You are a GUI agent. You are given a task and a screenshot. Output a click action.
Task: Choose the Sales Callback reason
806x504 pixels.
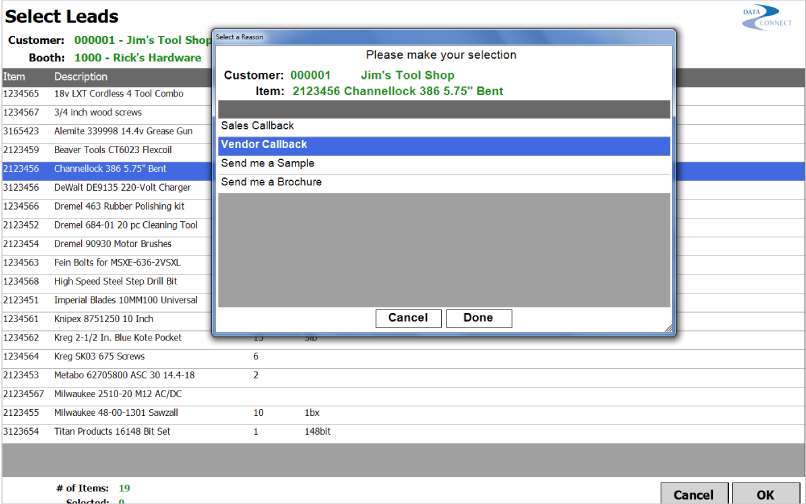click(444, 126)
